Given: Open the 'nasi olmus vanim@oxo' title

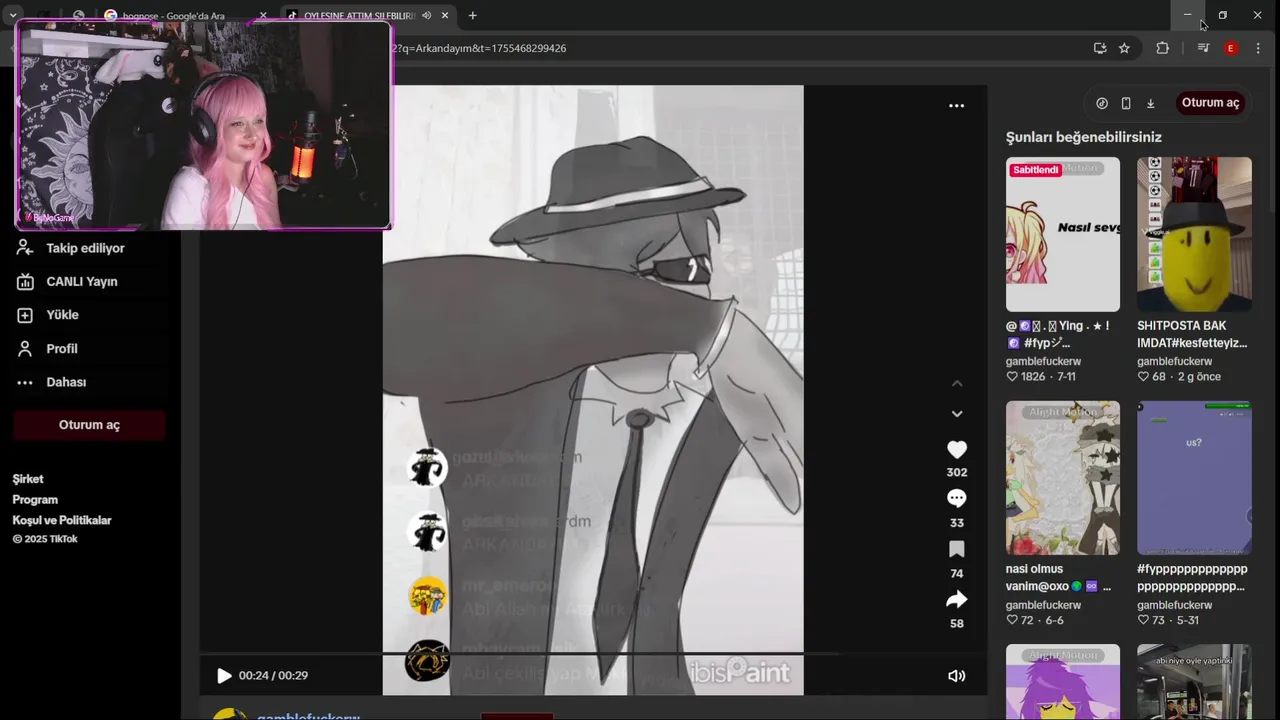Looking at the screenshot, I should pyautogui.click(x=1058, y=578).
